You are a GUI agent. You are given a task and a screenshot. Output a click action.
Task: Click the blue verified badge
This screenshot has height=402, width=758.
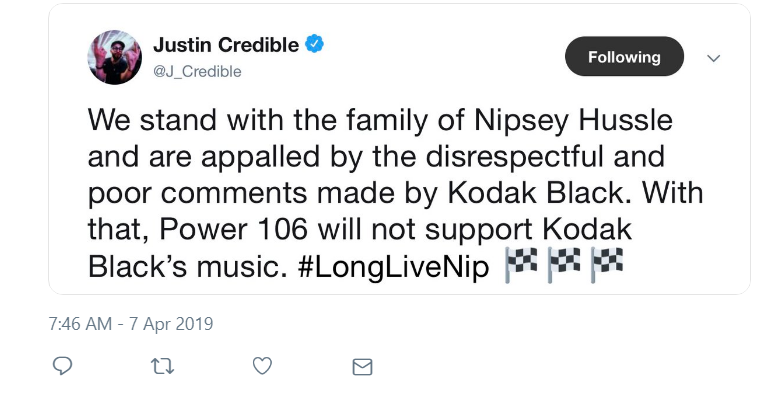(314, 44)
